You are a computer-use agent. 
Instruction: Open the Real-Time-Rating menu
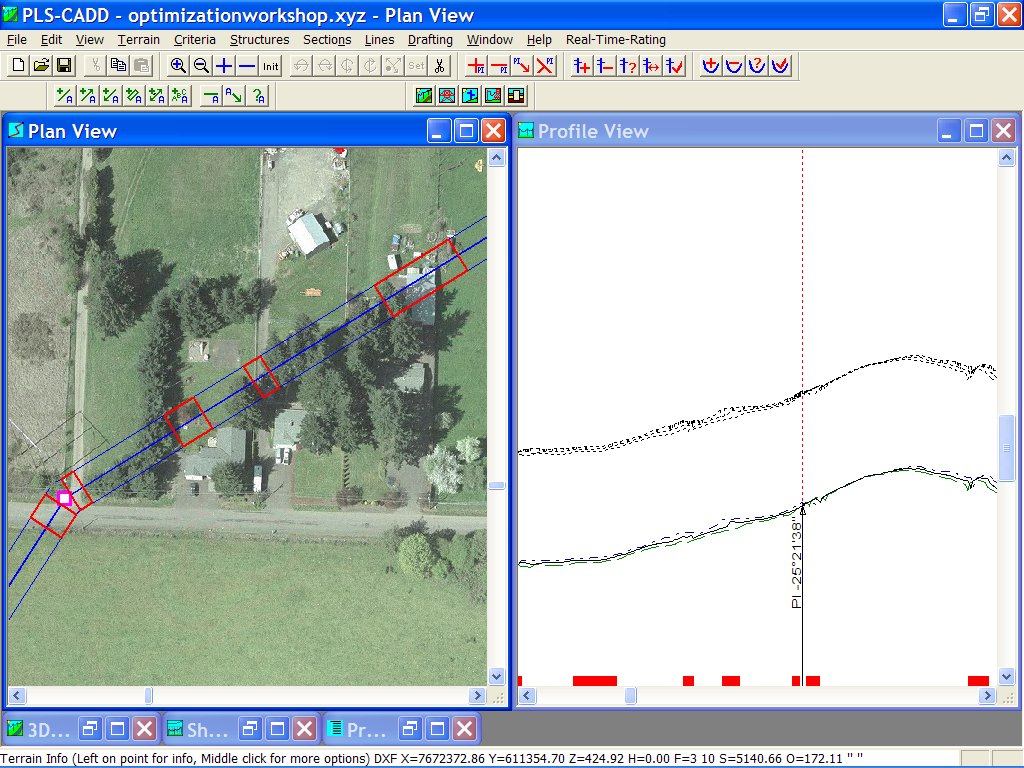(614, 40)
